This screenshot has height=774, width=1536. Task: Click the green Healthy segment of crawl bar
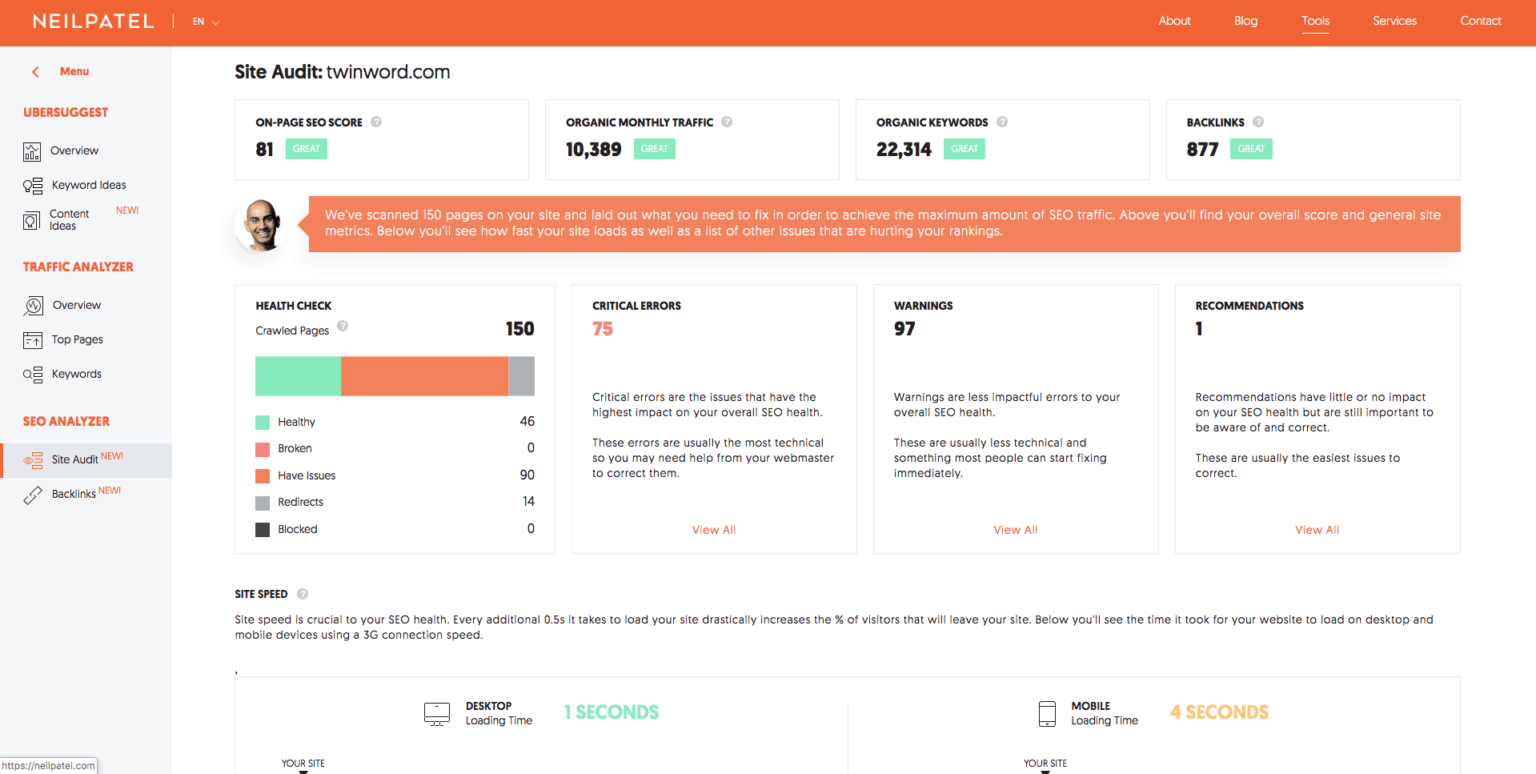click(298, 376)
